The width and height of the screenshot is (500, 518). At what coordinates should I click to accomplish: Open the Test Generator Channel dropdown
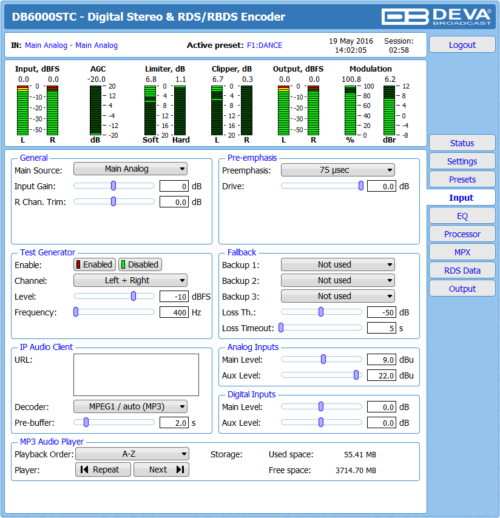(130, 280)
